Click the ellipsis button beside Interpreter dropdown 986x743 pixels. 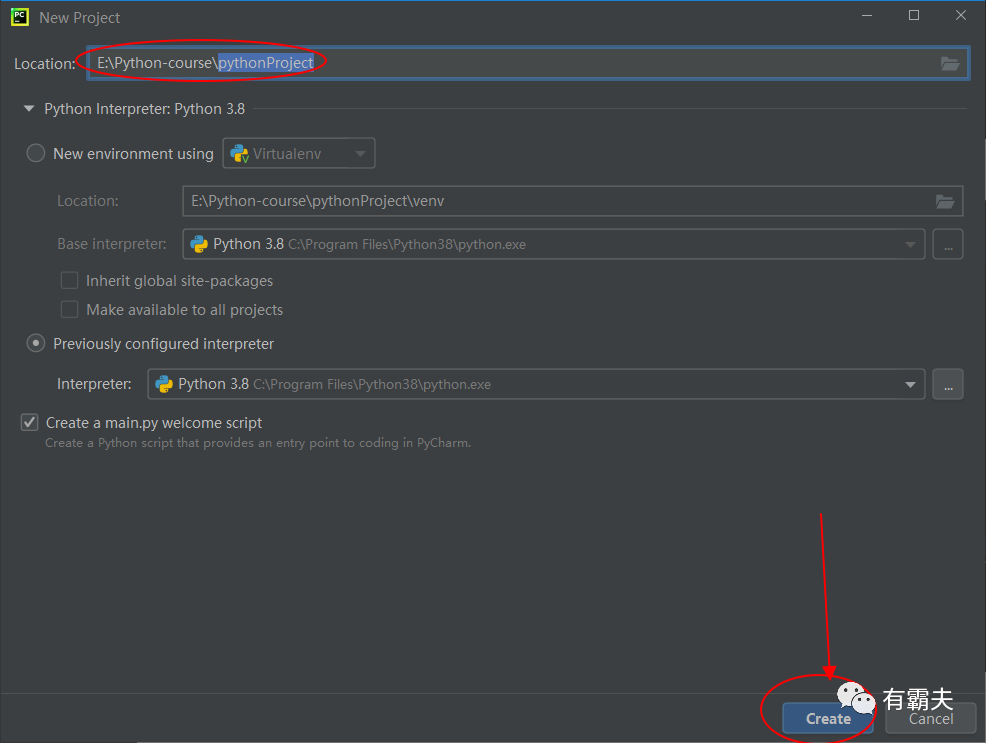coord(948,384)
